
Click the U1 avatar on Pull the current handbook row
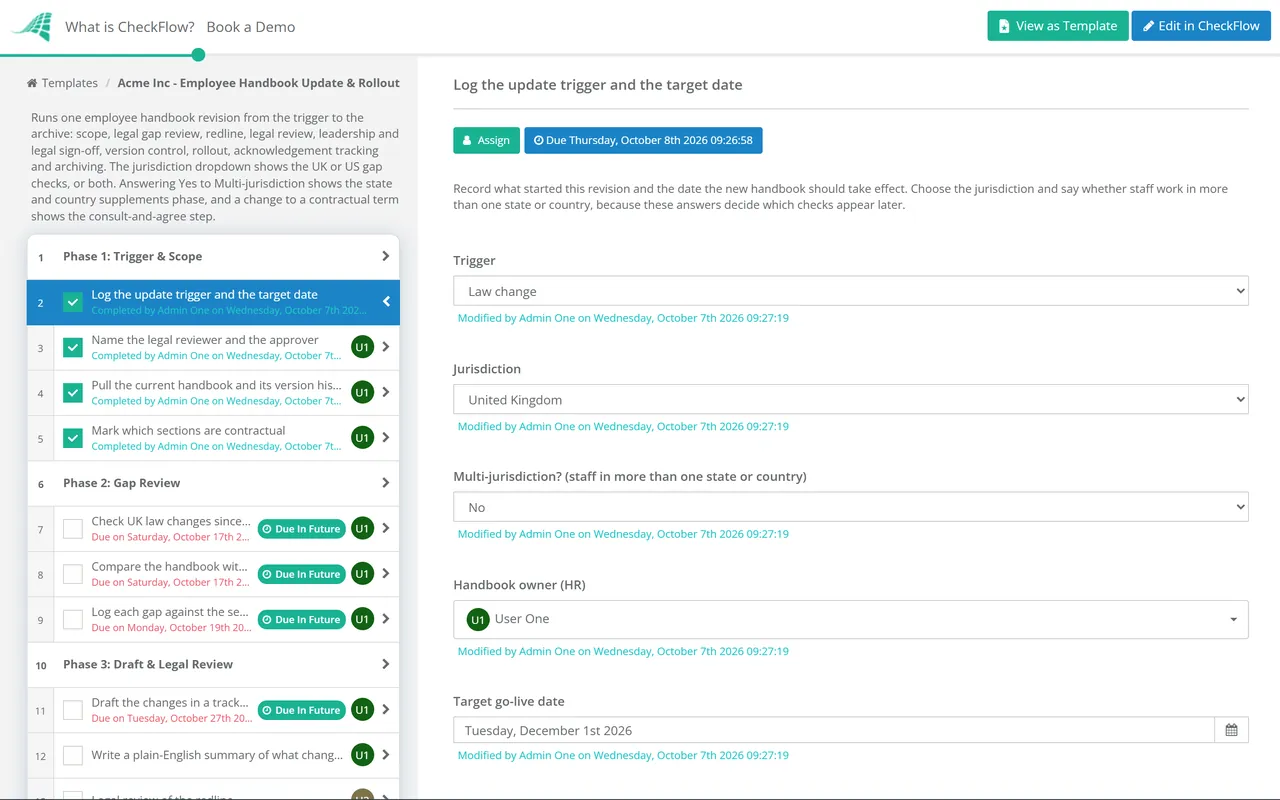(x=362, y=393)
